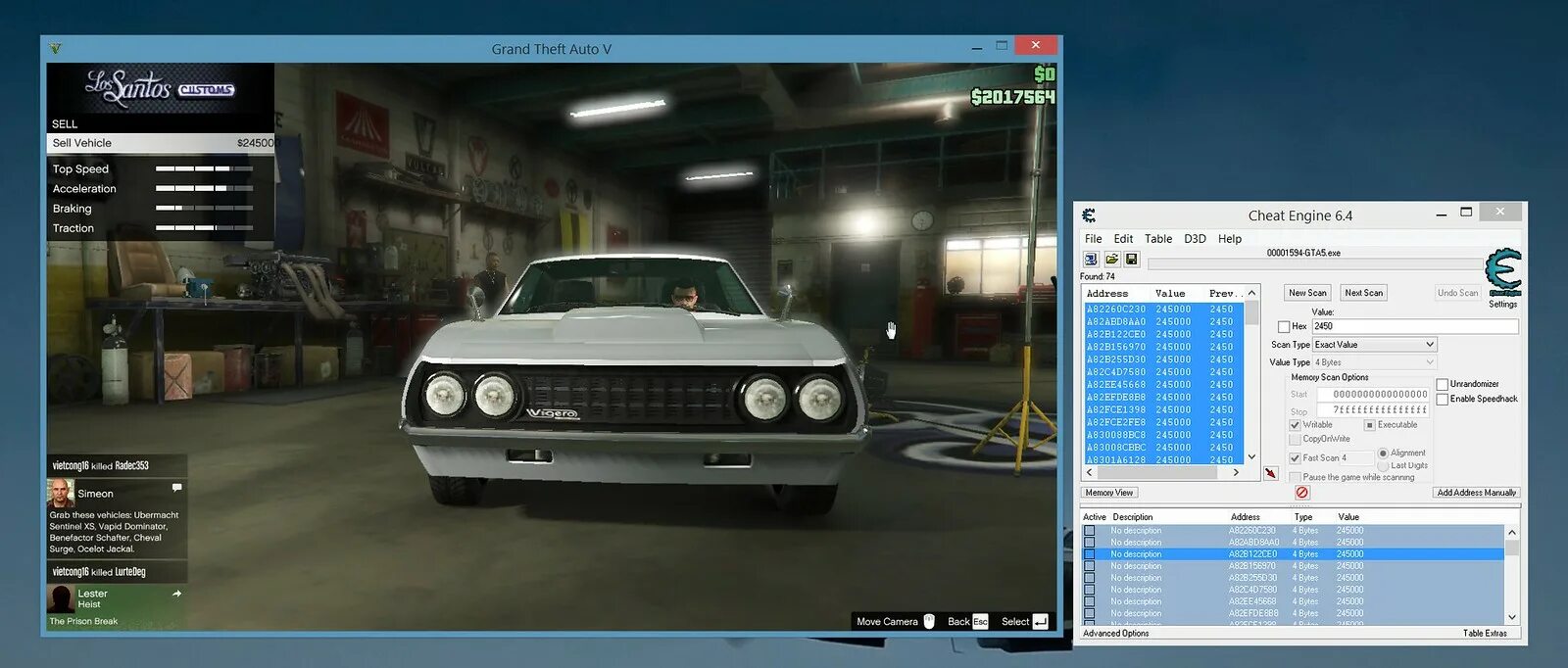The width and height of the screenshot is (1568, 668).
Task: Click the save floppy disk icon
Action: [x=1131, y=260]
